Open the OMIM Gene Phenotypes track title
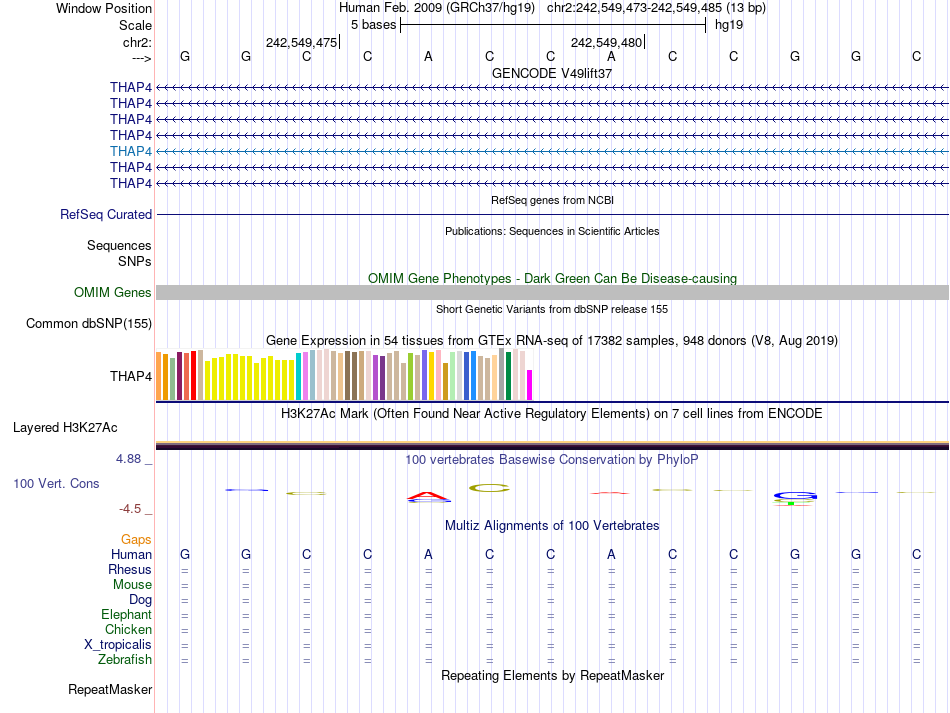Screen dimensions: 950x713 click(552, 279)
